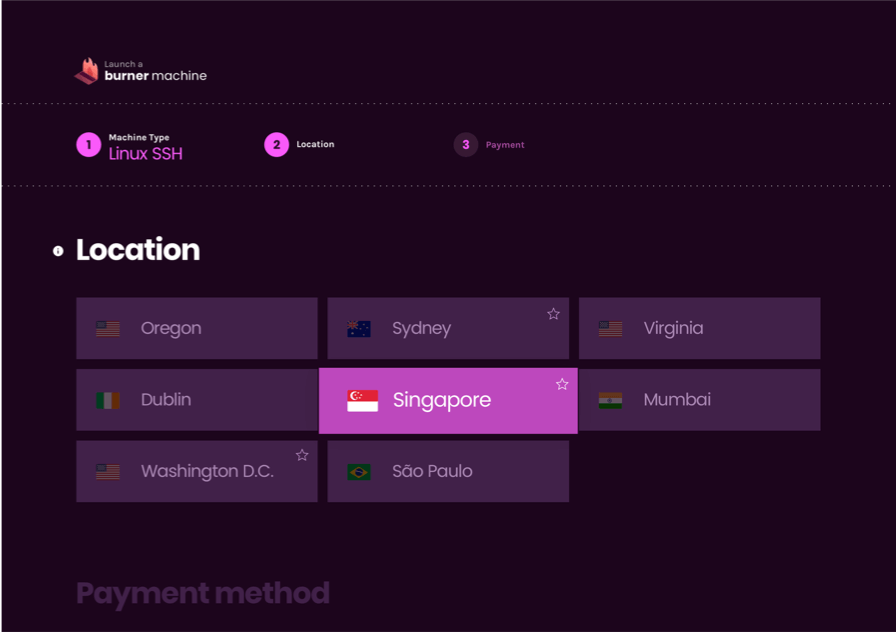Select São Paulo location

tap(448, 471)
